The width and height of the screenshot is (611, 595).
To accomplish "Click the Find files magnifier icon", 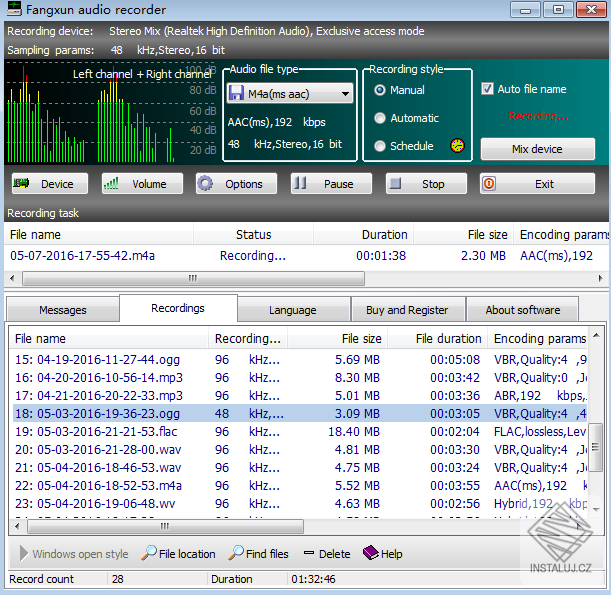I will coord(236,553).
